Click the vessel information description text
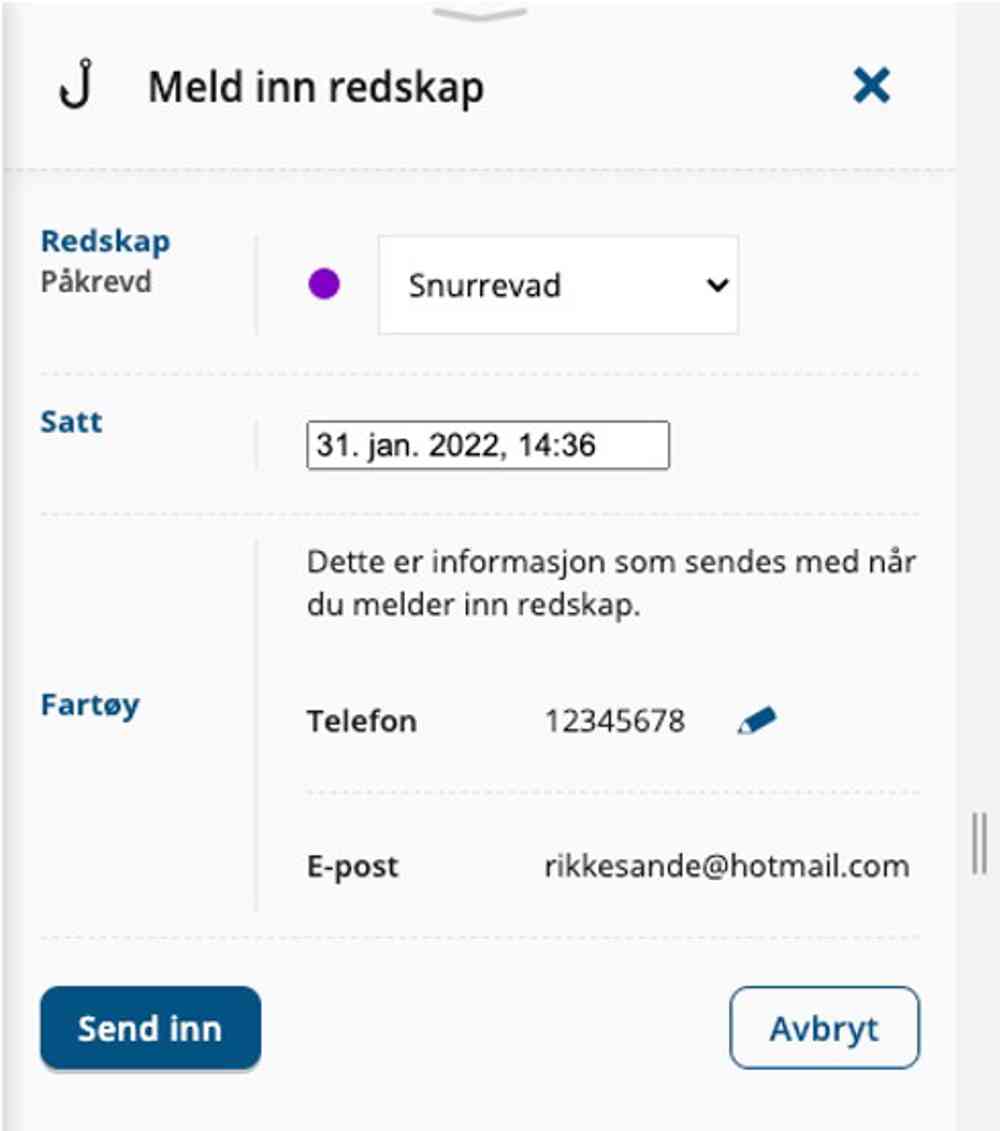Screen dimensions: 1000x1131 tap(611, 584)
